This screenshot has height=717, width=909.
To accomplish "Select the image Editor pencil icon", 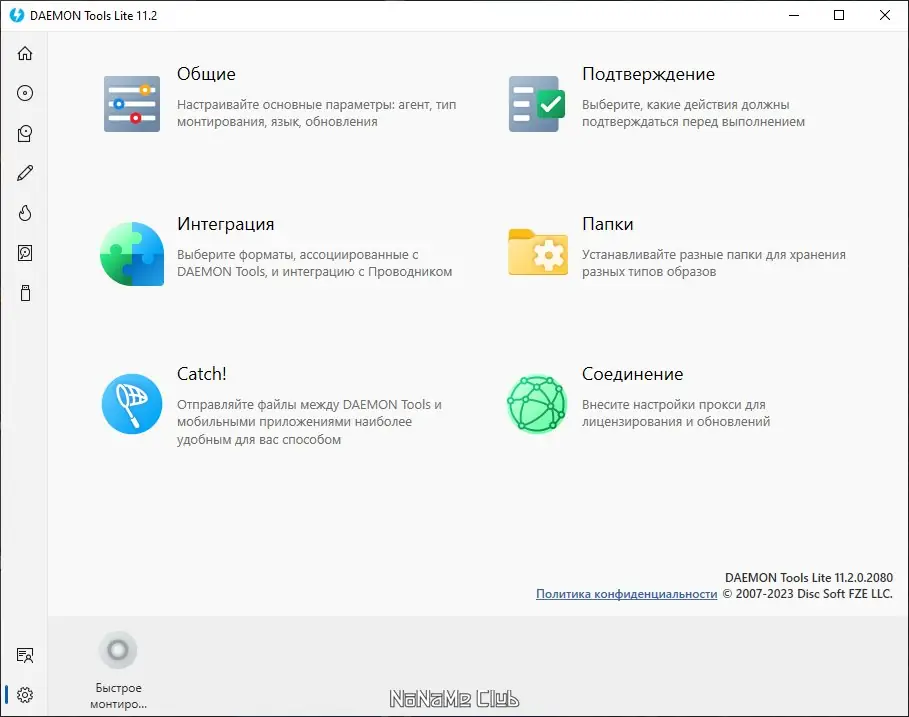I will pos(25,173).
